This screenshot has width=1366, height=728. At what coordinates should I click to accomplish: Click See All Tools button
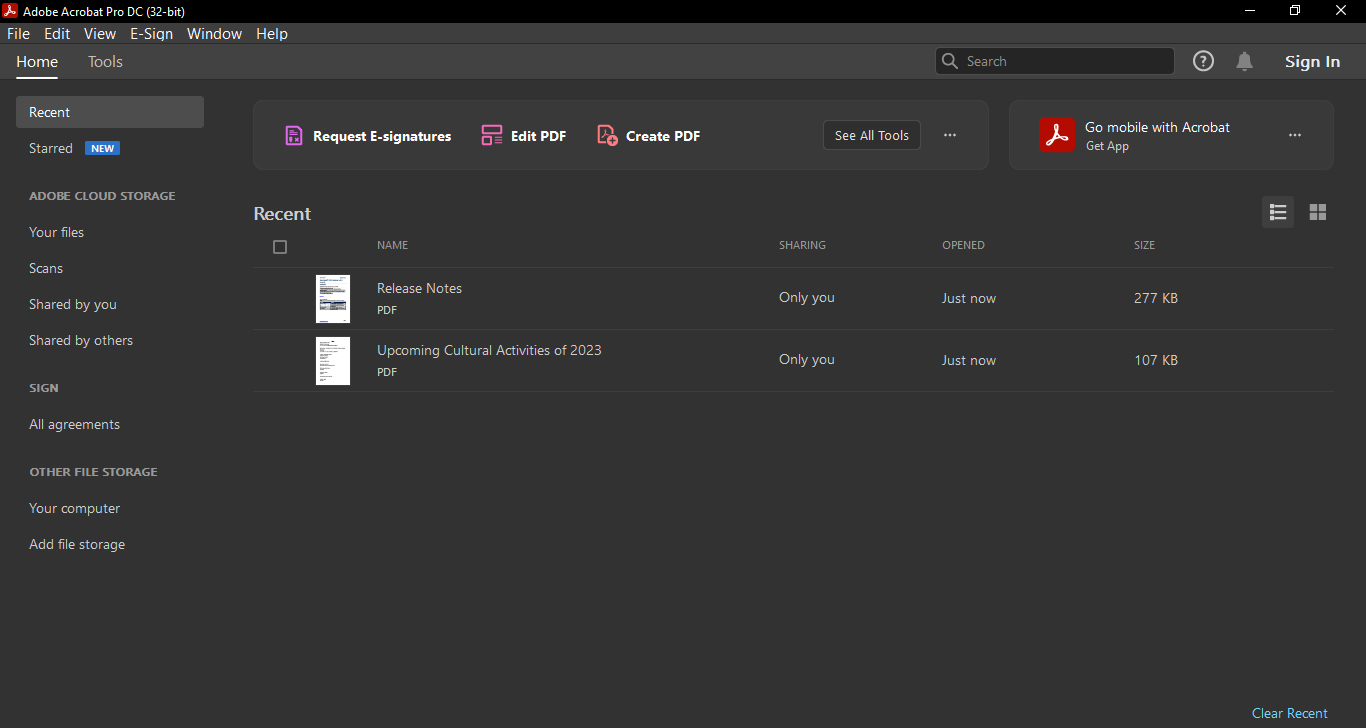(872, 135)
